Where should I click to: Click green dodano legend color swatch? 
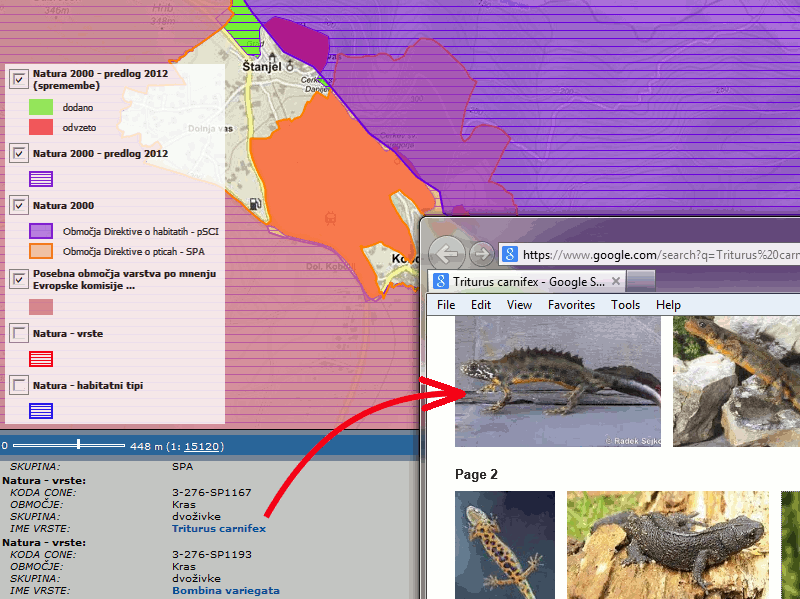41,106
